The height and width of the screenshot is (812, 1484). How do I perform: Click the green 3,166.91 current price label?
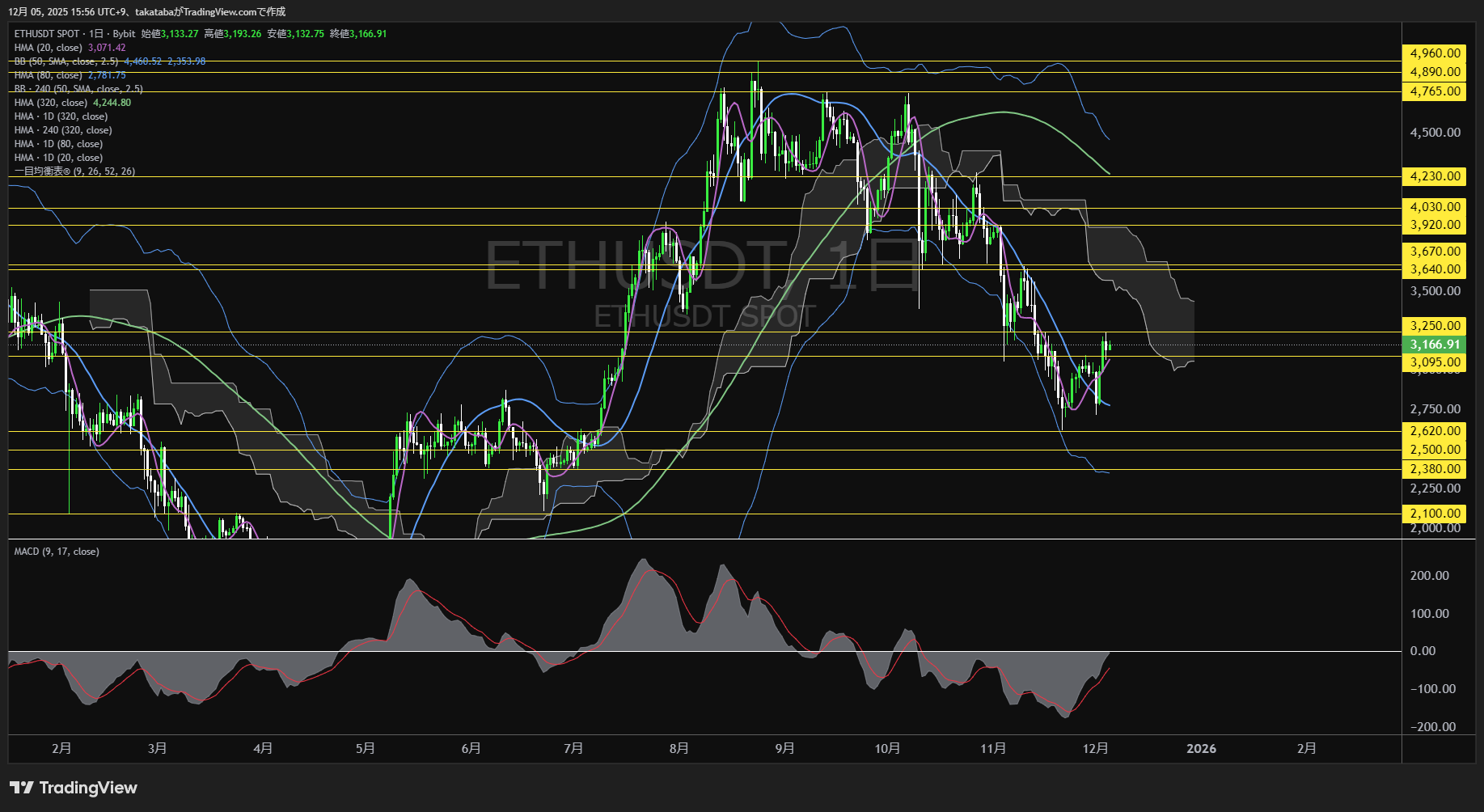coord(1435,345)
